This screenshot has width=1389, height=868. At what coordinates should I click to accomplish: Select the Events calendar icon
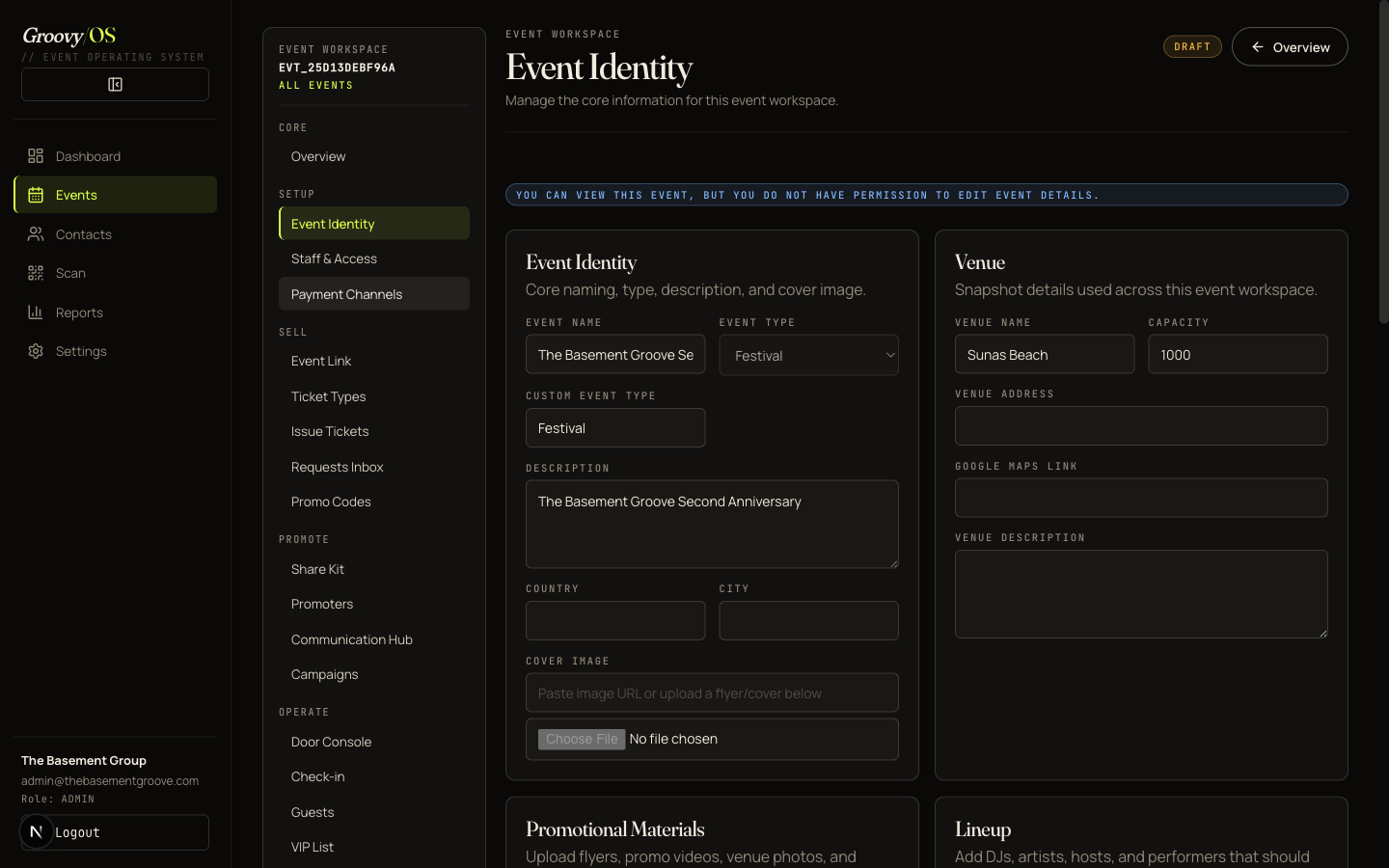pos(36,195)
